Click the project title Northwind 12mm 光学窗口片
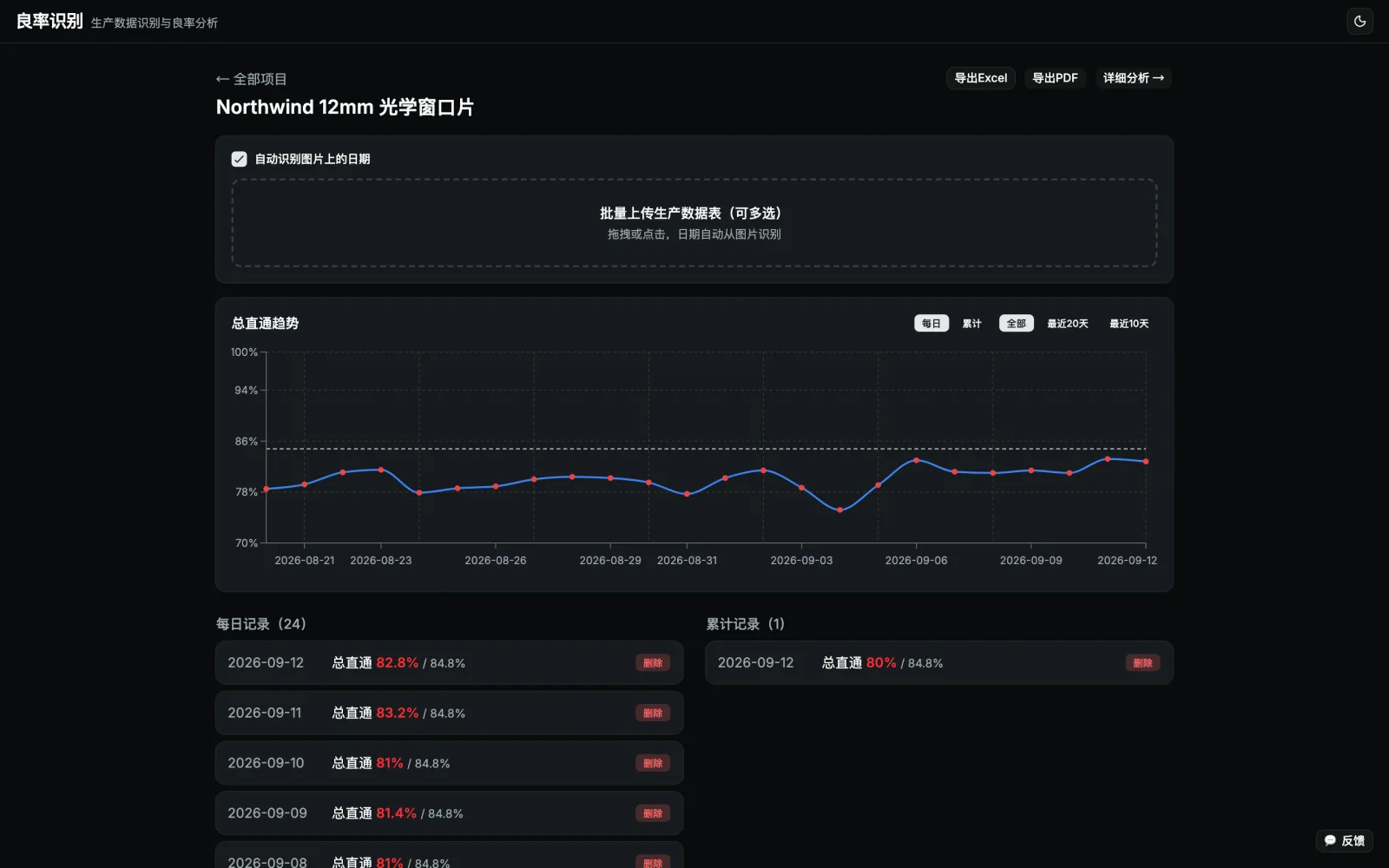 tap(345, 108)
